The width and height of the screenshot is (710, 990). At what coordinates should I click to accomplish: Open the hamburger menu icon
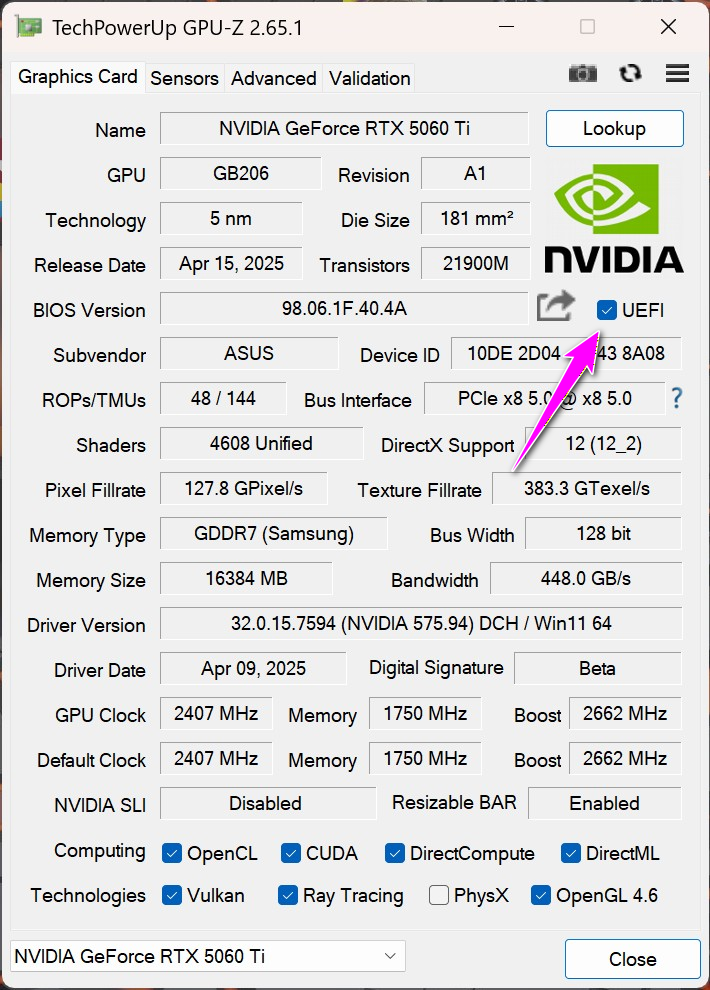(x=677, y=73)
